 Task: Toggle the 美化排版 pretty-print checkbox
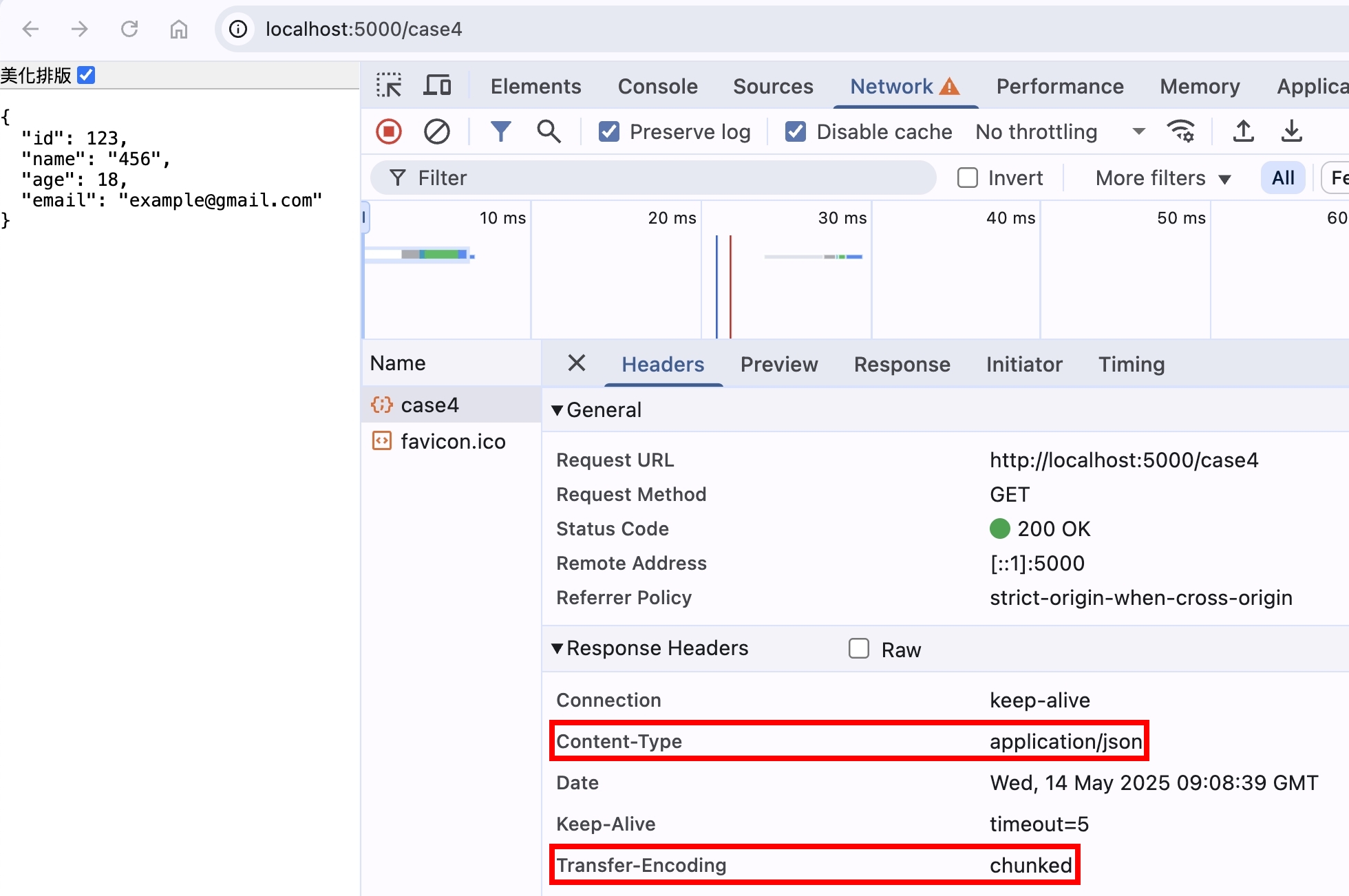pyautogui.click(x=86, y=75)
